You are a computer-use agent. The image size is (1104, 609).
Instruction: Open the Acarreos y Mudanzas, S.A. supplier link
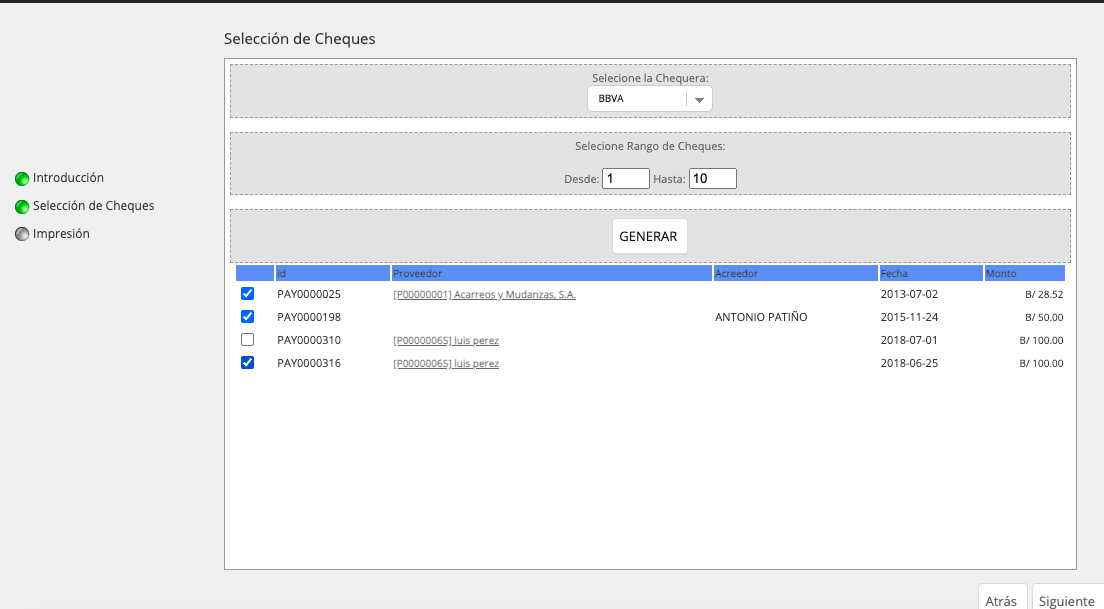pyautogui.click(x=484, y=294)
